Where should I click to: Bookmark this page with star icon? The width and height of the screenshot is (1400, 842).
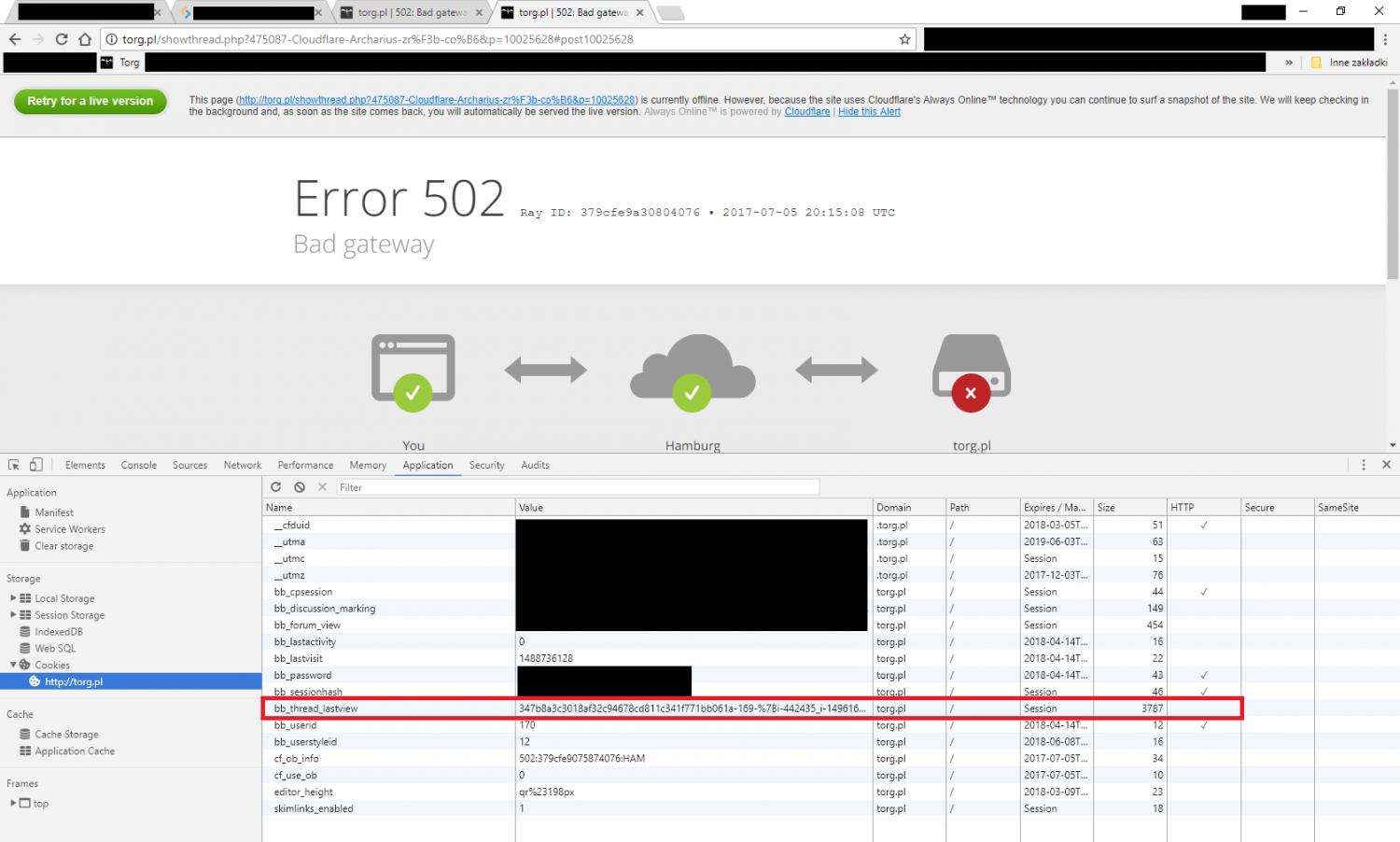coord(904,39)
